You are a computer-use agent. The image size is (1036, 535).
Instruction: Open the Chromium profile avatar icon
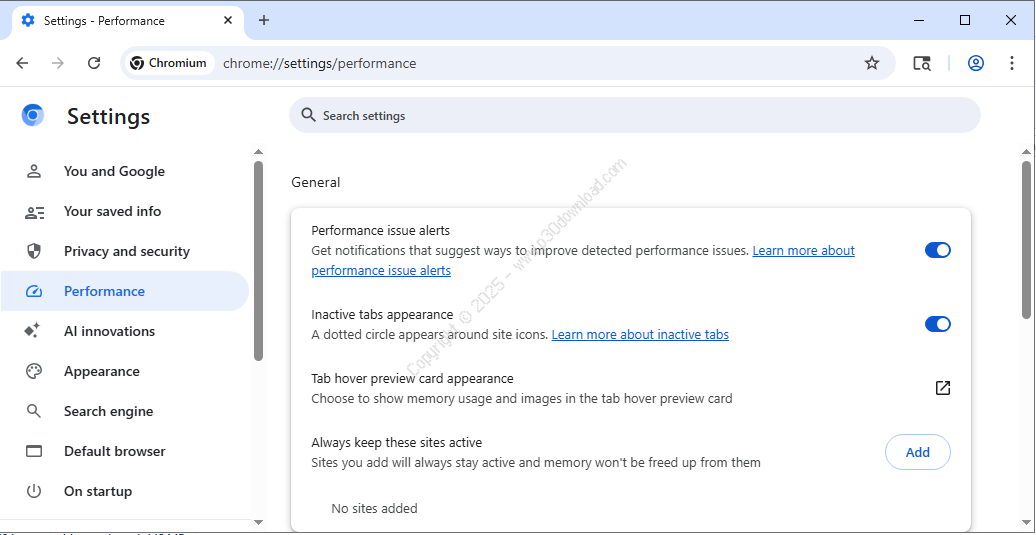975,63
